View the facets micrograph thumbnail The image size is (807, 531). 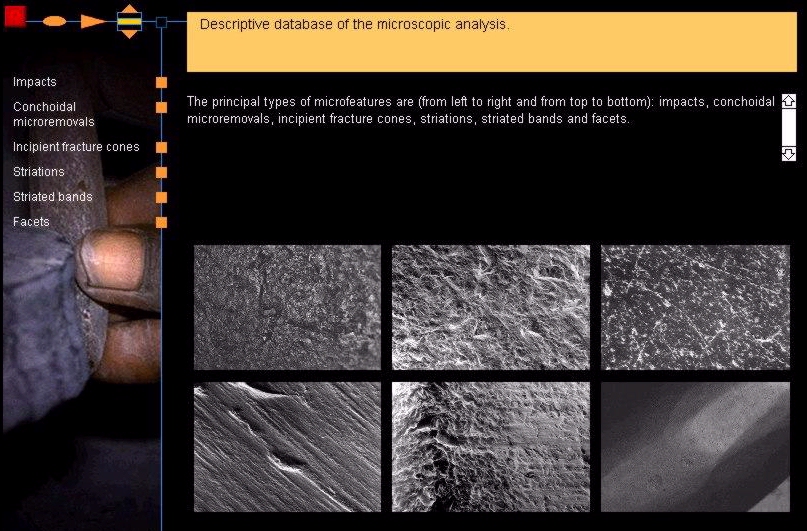[x=695, y=447]
